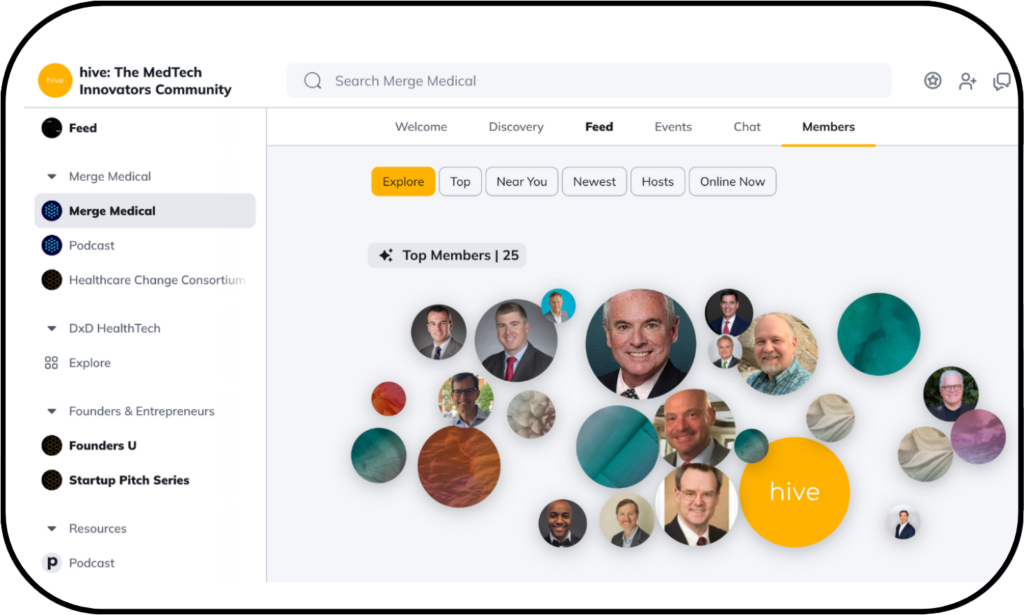Click the Search Merge Medical field

(589, 80)
